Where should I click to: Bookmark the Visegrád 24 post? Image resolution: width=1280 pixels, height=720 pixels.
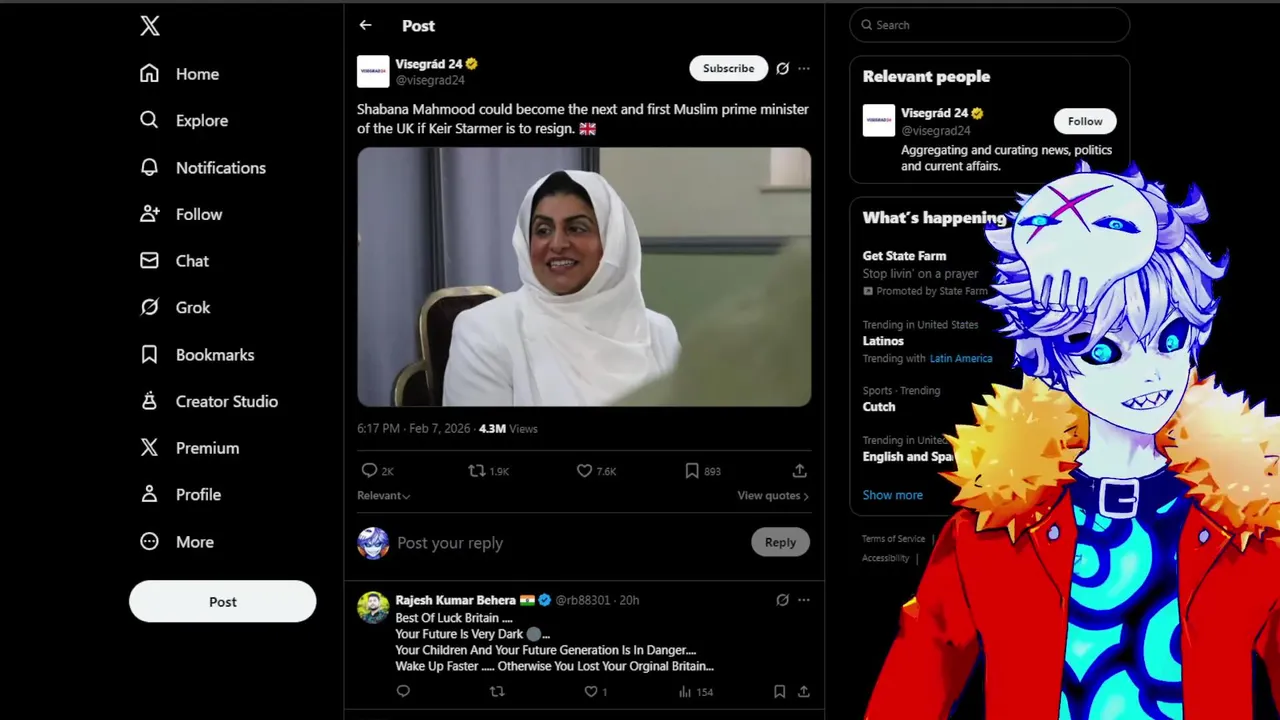pyautogui.click(x=692, y=470)
